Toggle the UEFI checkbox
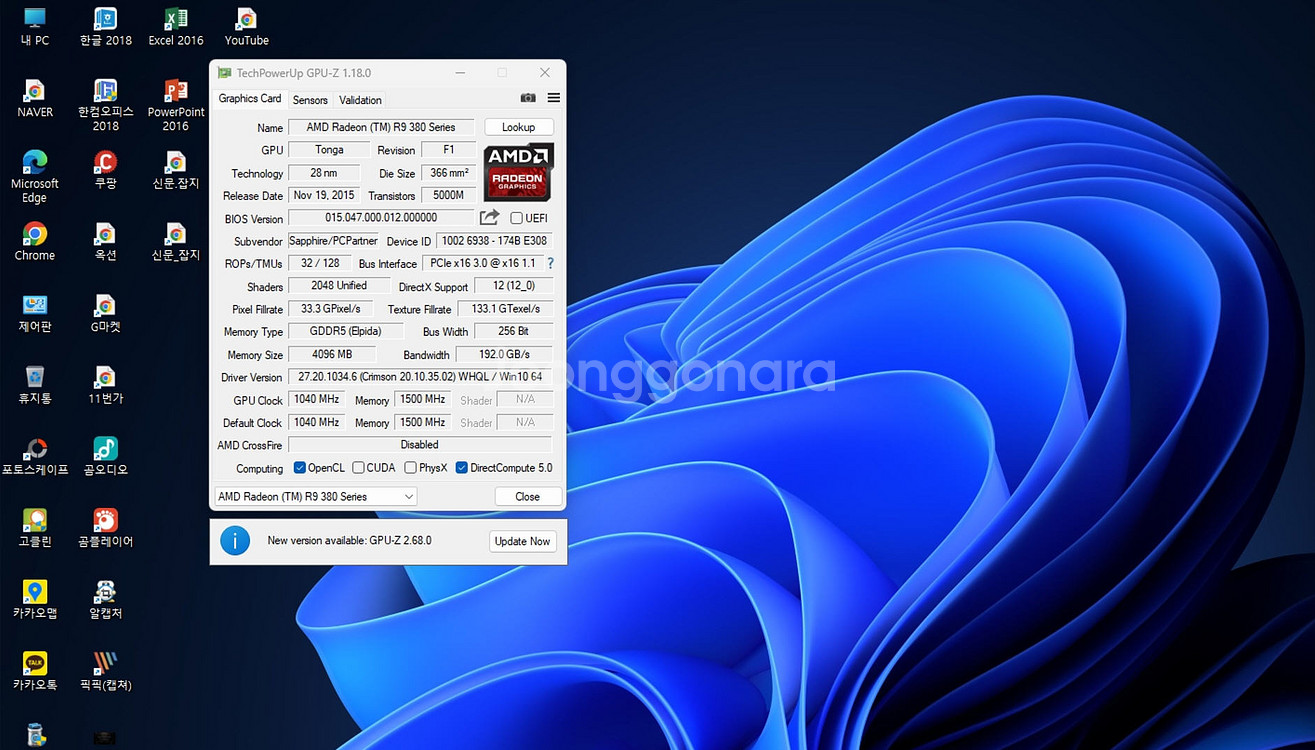The height and width of the screenshot is (750, 1315). 516,218
